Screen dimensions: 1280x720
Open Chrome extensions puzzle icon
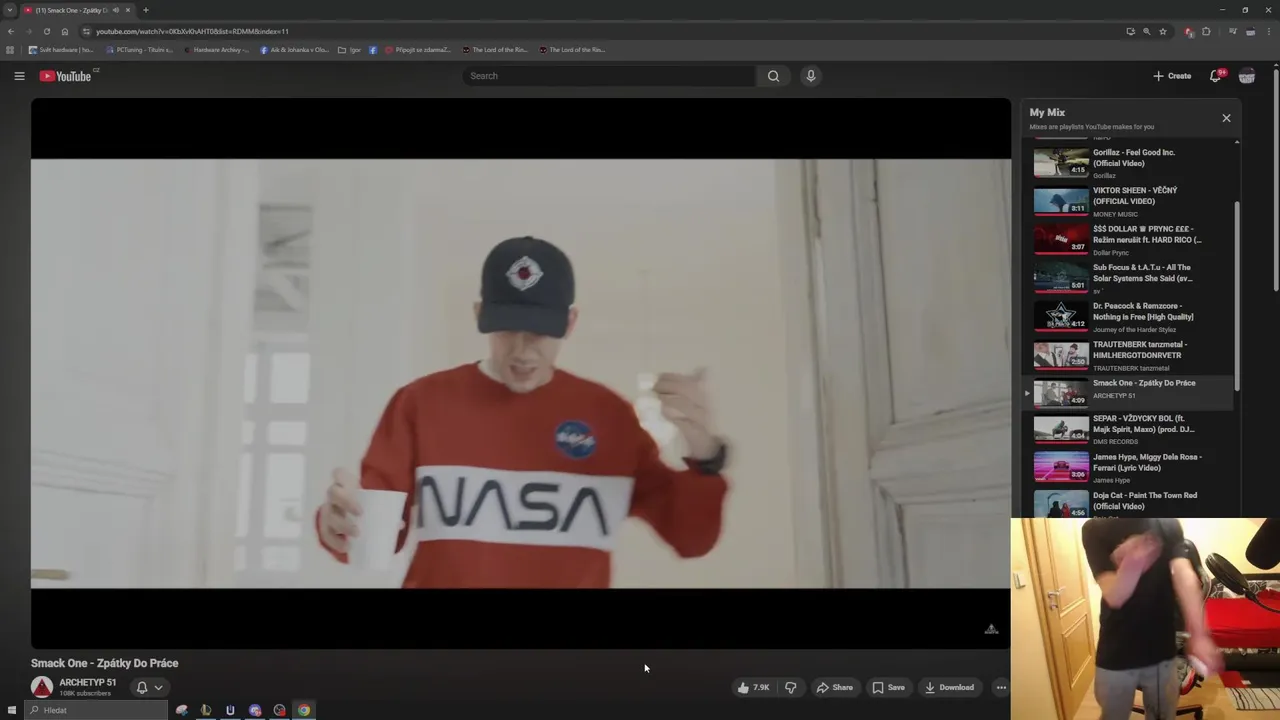click(x=1206, y=31)
